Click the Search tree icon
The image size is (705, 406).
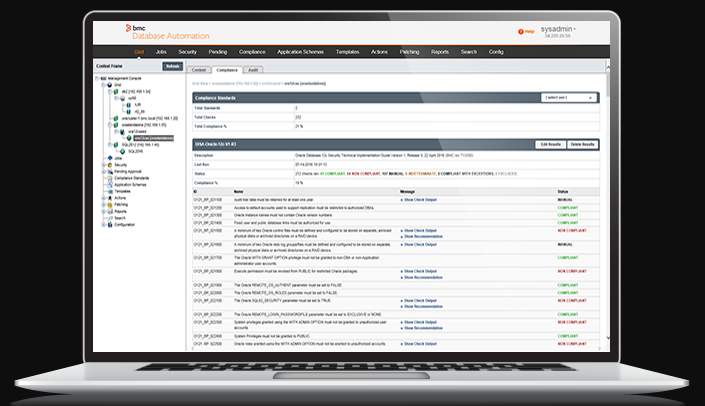point(110,218)
